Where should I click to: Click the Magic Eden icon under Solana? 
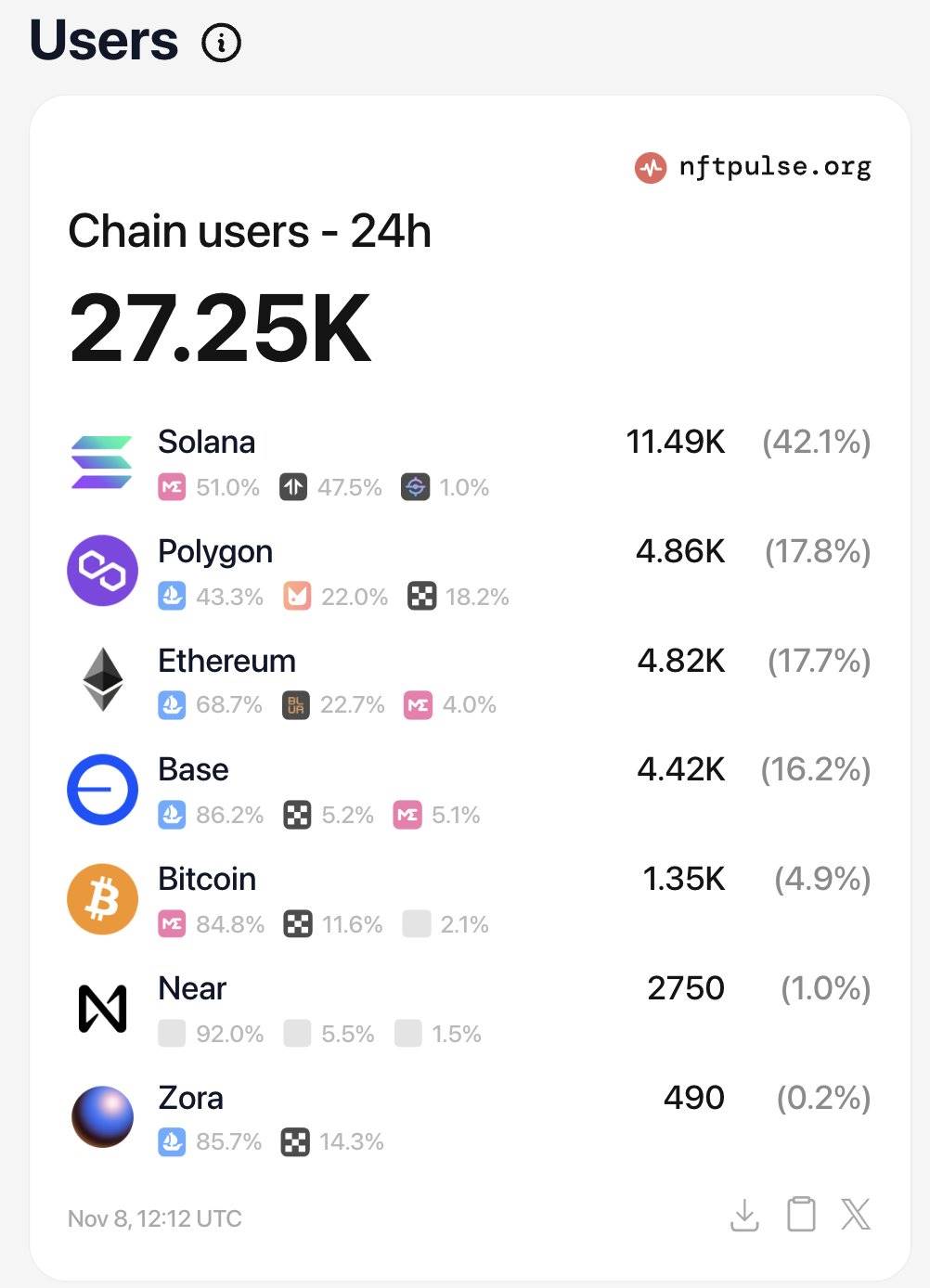[172, 487]
